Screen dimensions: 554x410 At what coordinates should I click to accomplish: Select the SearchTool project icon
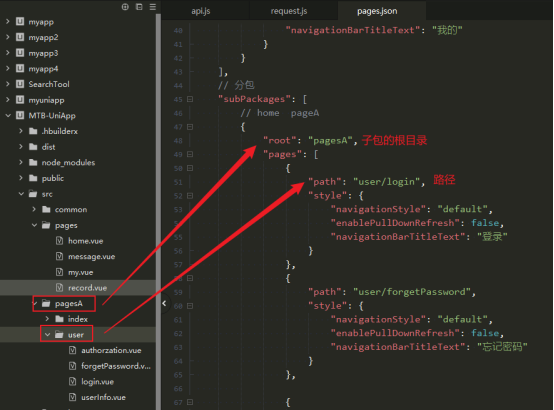pyautogui.click(x=20, y=84)
